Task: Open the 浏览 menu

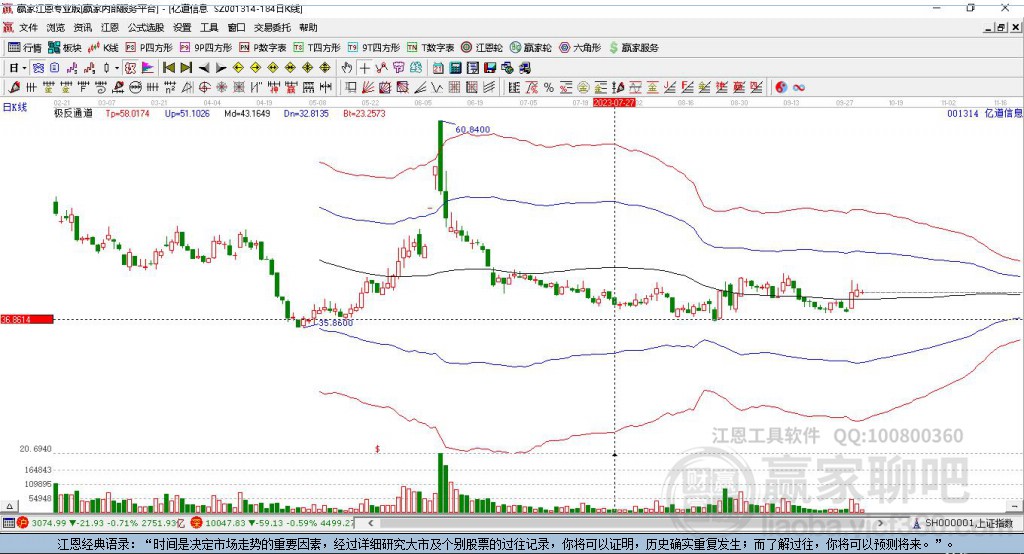Action: (x=56, y=27)
